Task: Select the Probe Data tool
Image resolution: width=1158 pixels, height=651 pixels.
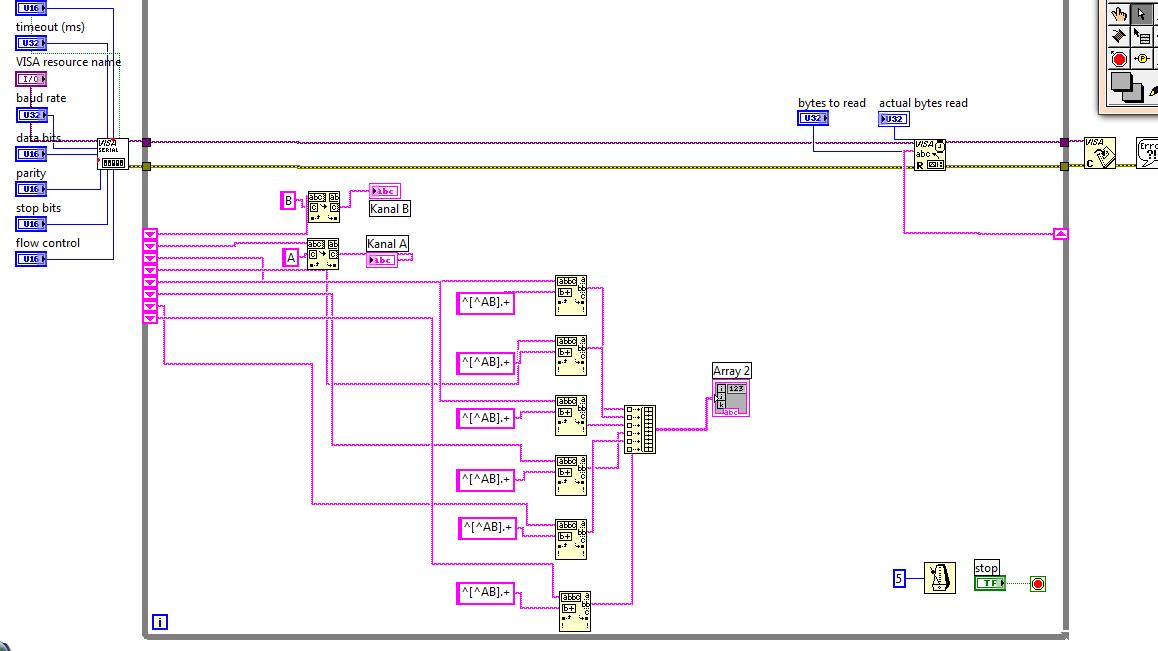Action: [1142, 58]
